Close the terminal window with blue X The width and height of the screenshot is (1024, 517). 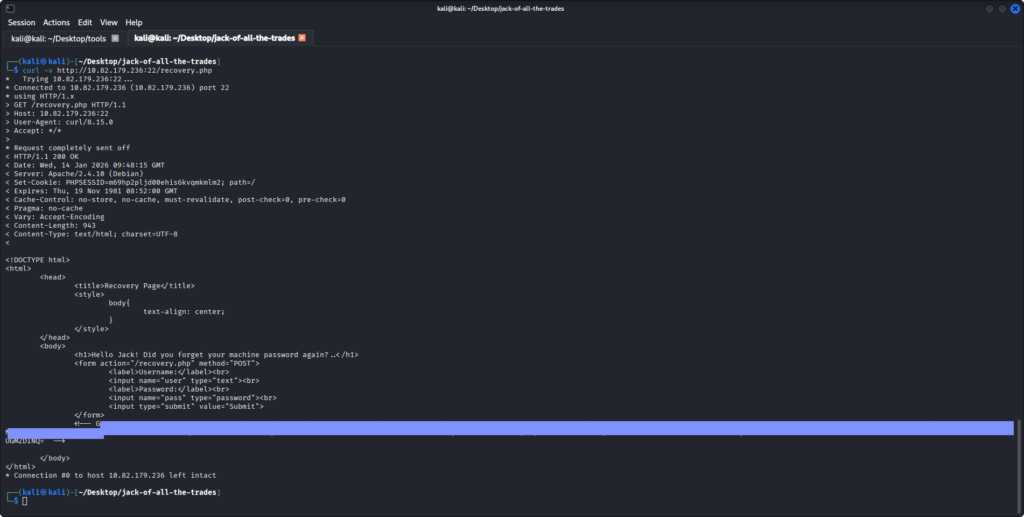(1014, 8)
